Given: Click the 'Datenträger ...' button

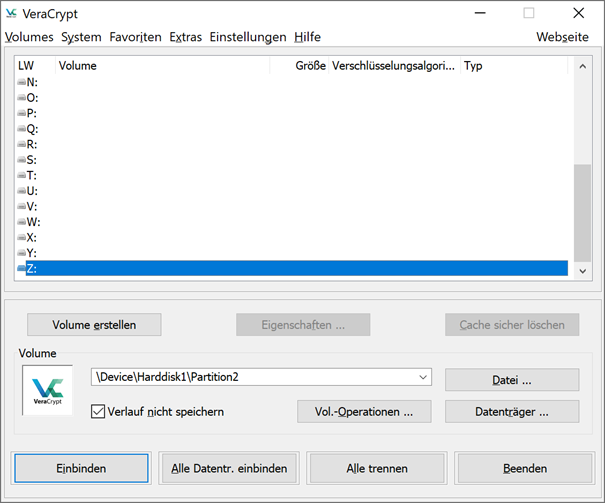Looking at the screenshot, I should [x=511, y=411].
